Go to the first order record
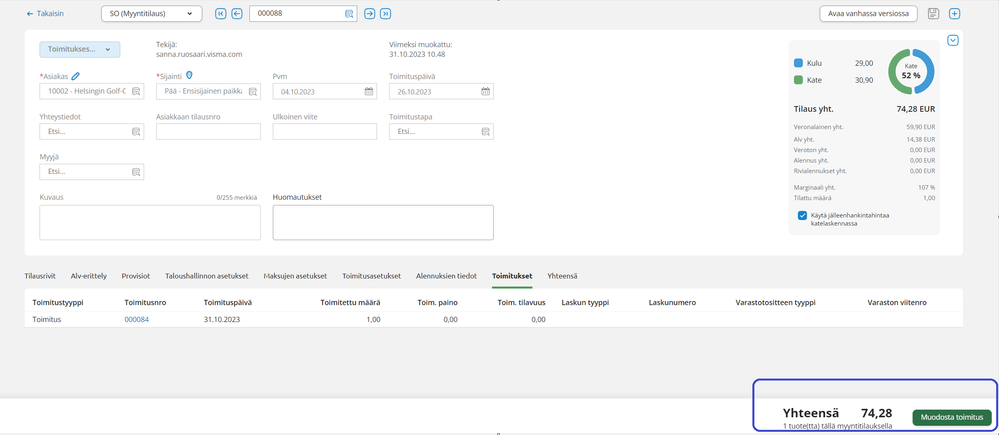 [221, 14]
